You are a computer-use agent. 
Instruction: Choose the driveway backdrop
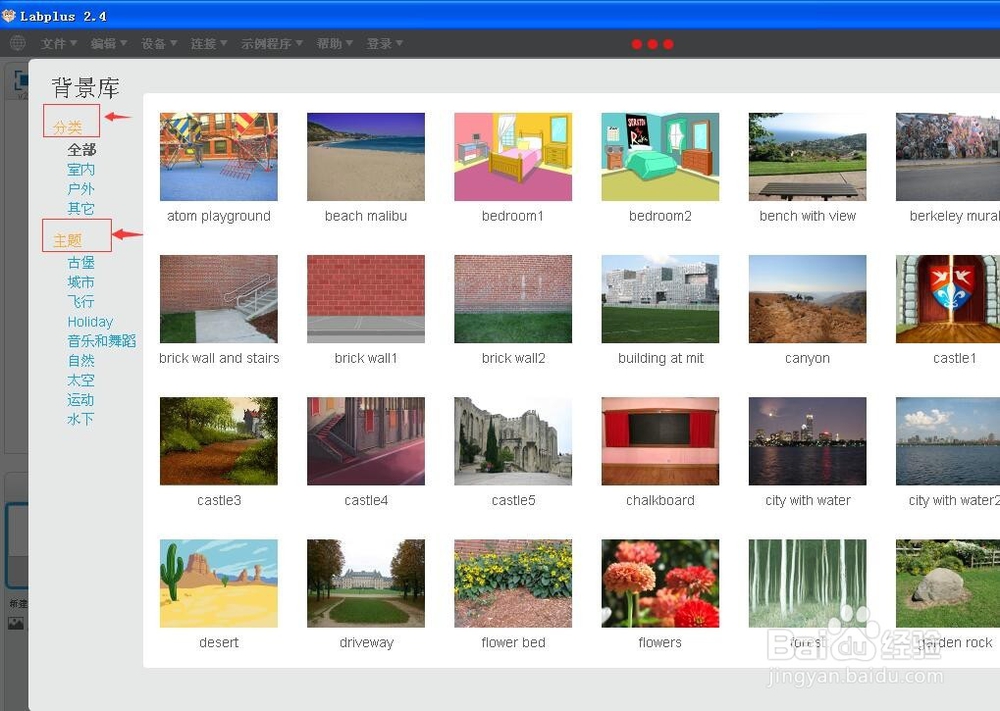coord(366,583)
